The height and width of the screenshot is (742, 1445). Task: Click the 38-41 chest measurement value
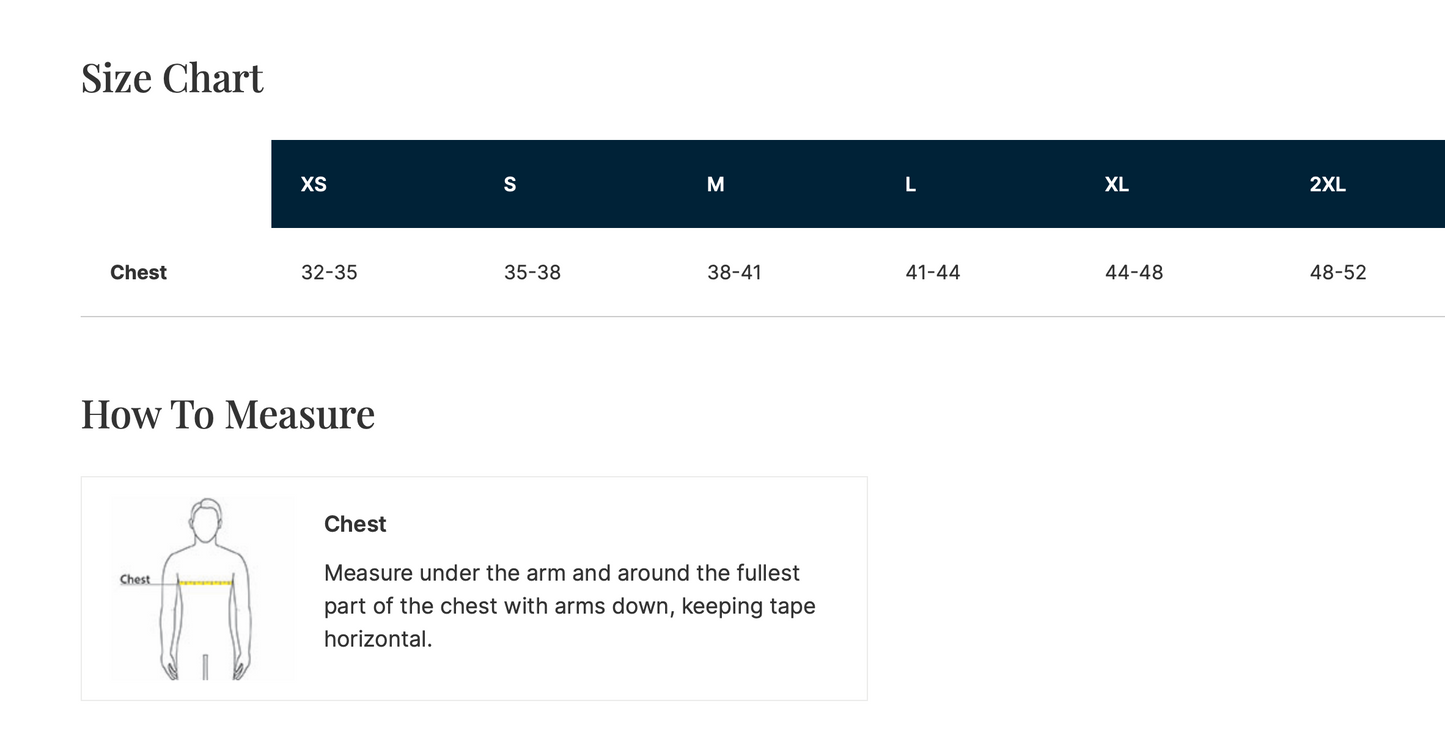pos(734,273)
